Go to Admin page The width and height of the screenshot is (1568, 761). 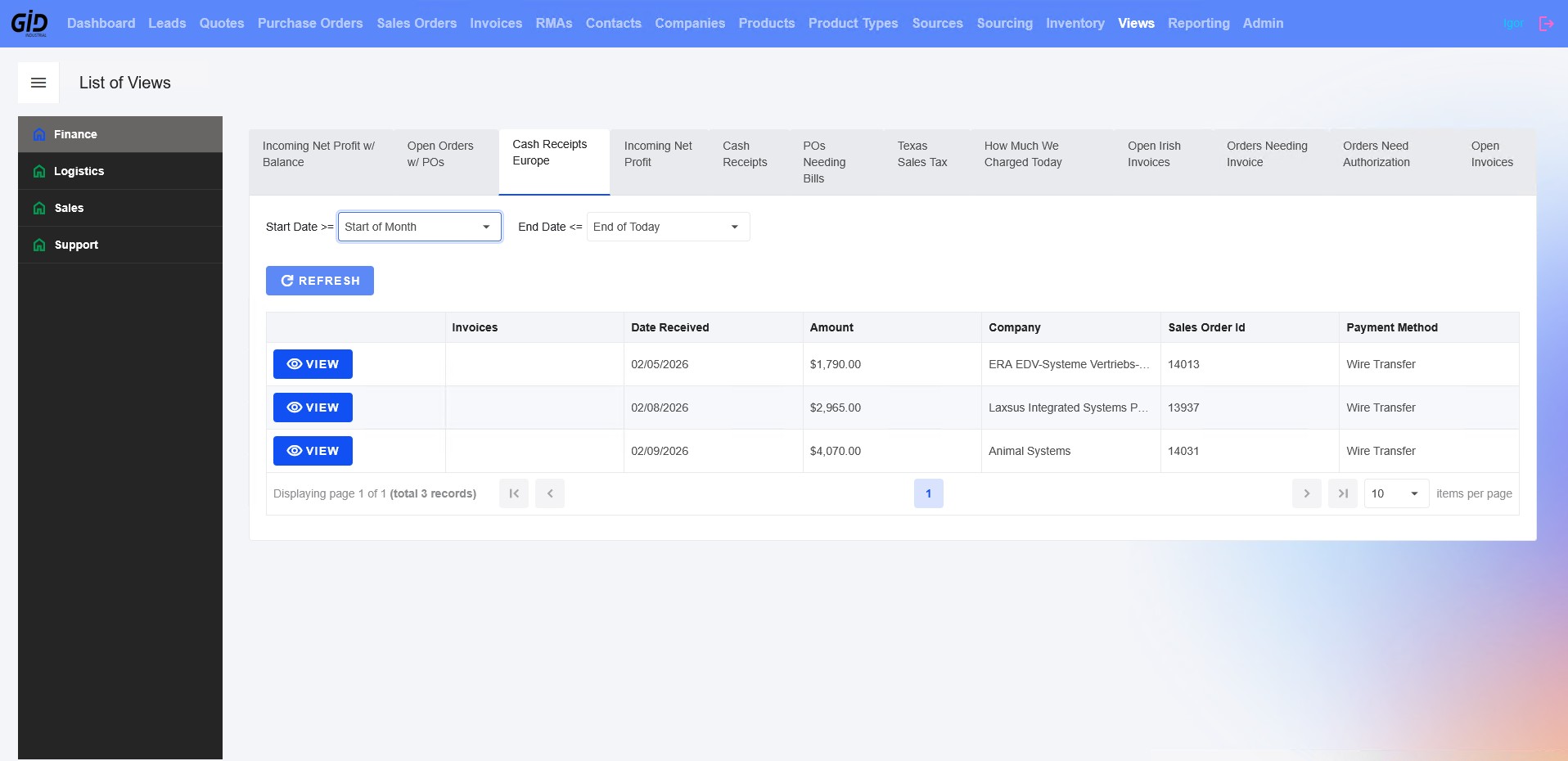click(x=1263, y=24)
